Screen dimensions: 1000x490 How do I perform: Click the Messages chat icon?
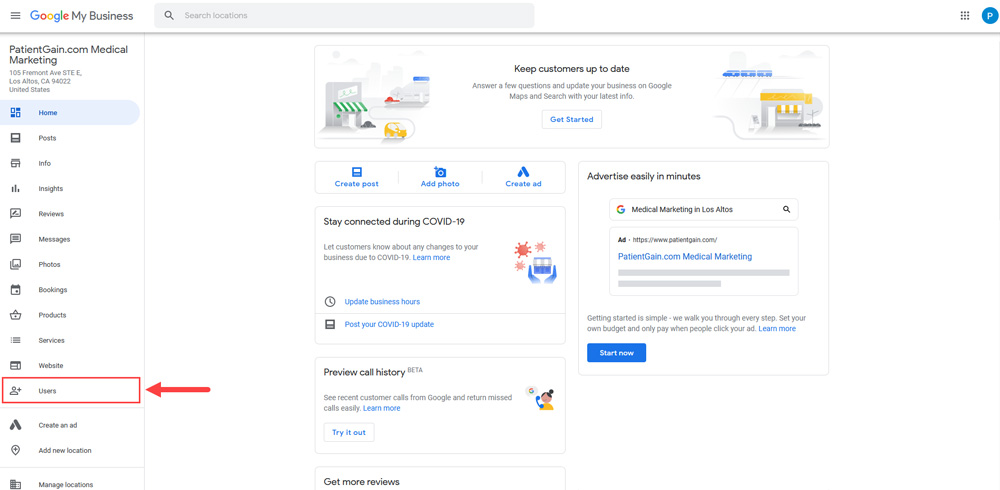click(15, 239)
